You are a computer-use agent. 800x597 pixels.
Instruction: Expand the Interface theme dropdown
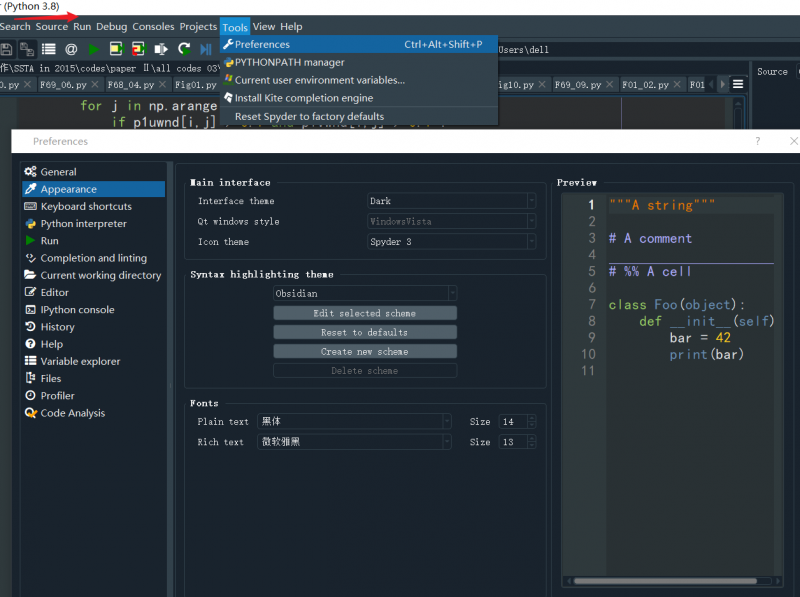452,201
